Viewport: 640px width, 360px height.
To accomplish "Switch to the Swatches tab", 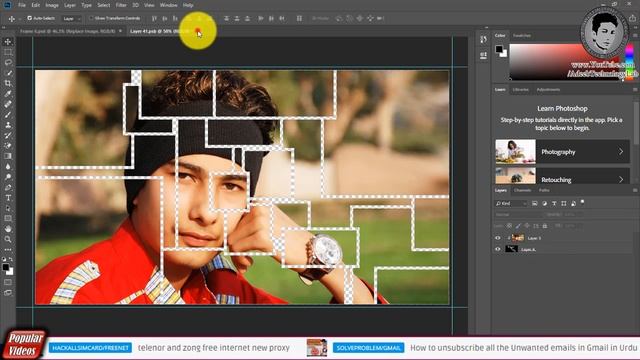I will point(522,36).
